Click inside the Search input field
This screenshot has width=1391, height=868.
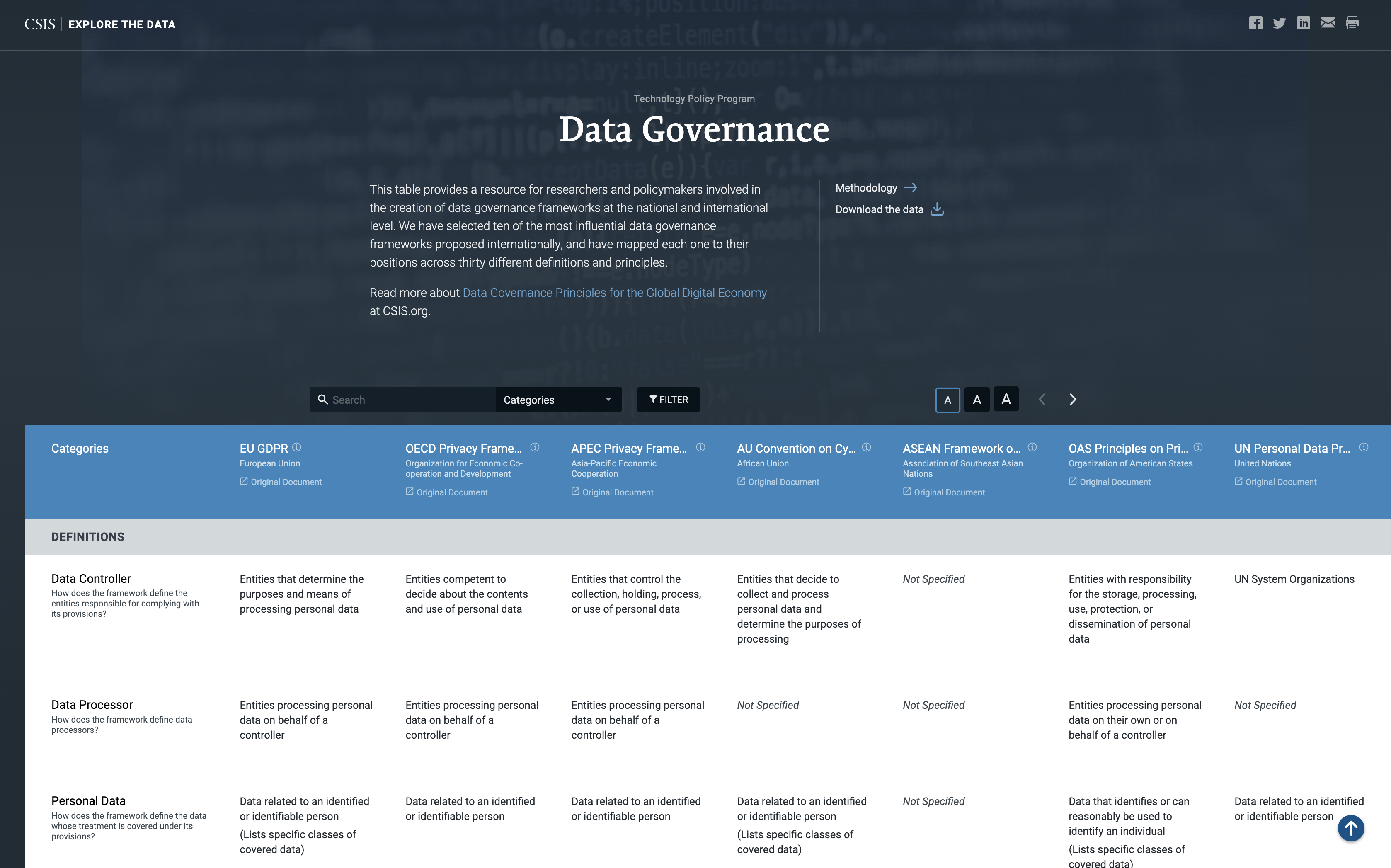(402, 400)
